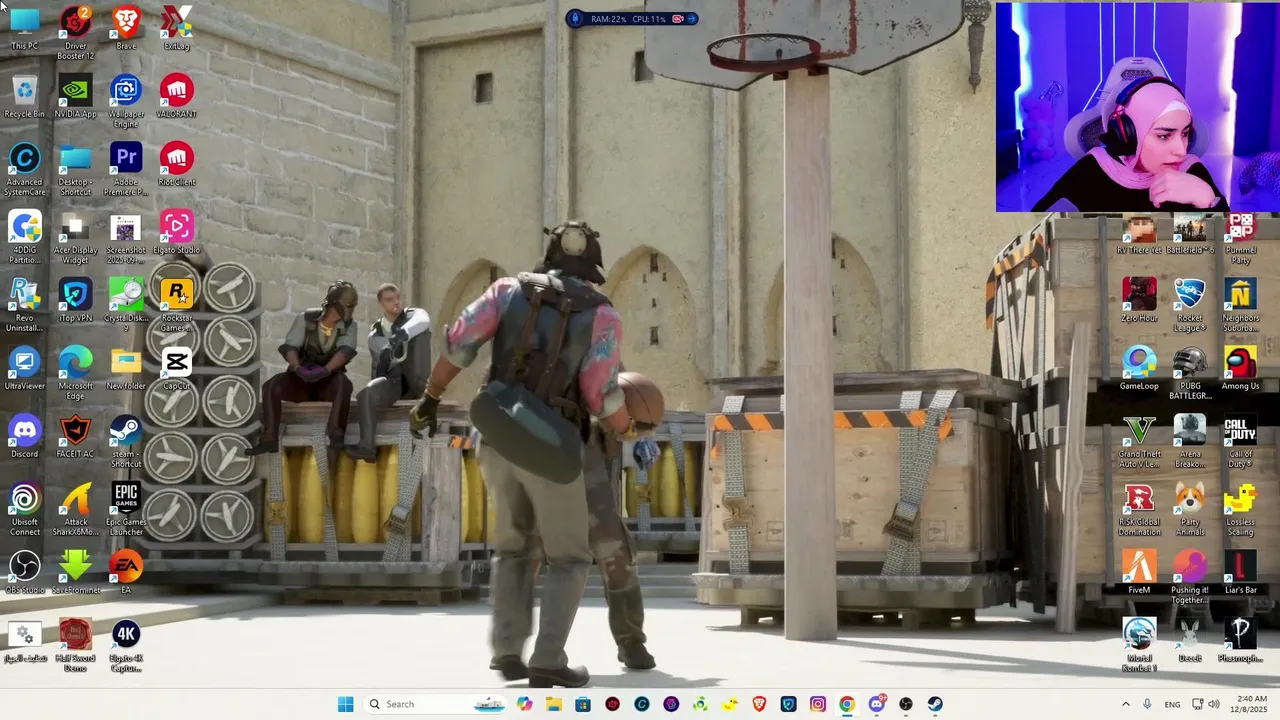Viewport: 1280px width, 720px height.
Task: Open Among Us desktop shortcut
Action: [x=1240, y=368]
